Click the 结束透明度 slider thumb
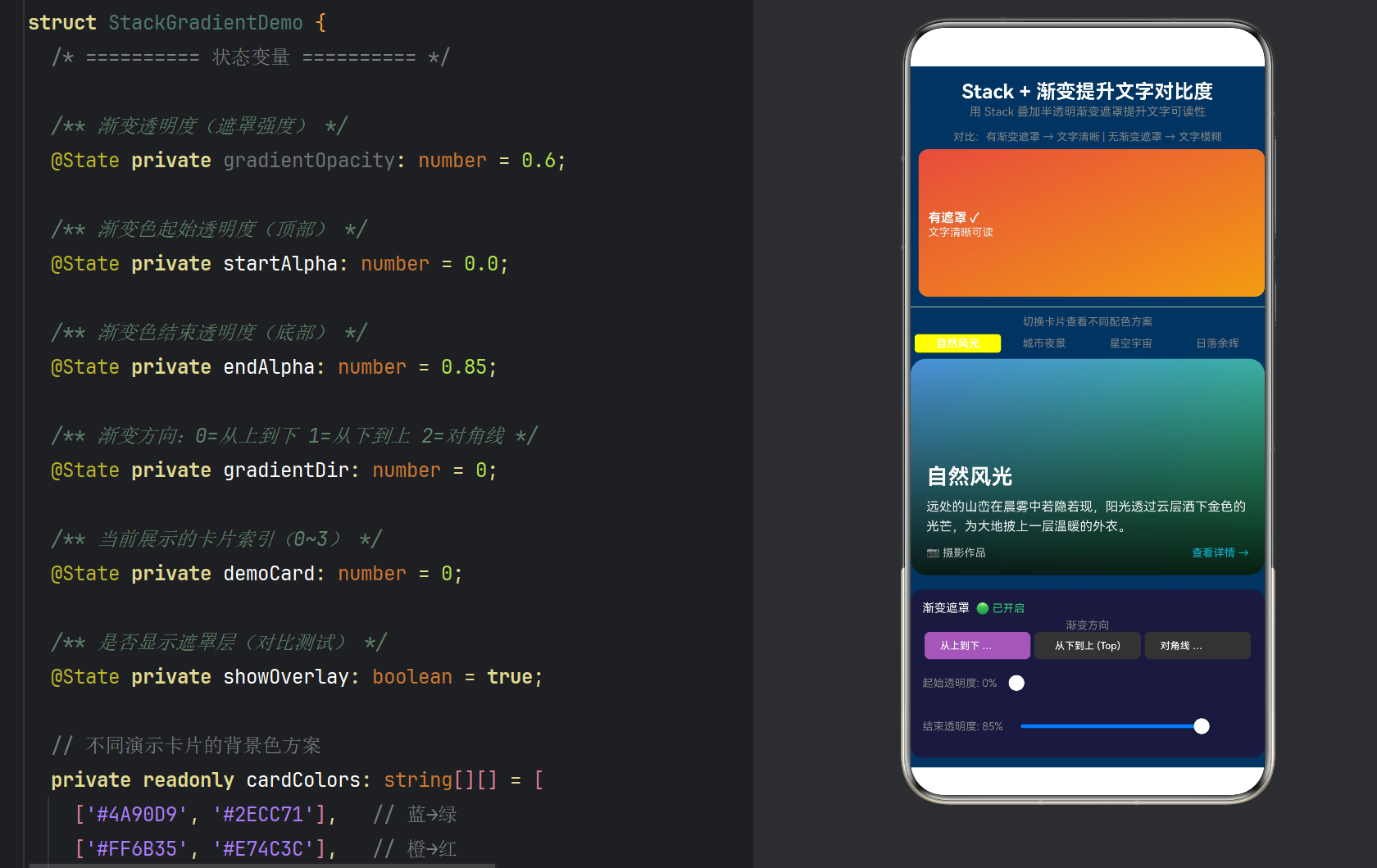The image size is (1377, 868). 1202,726
